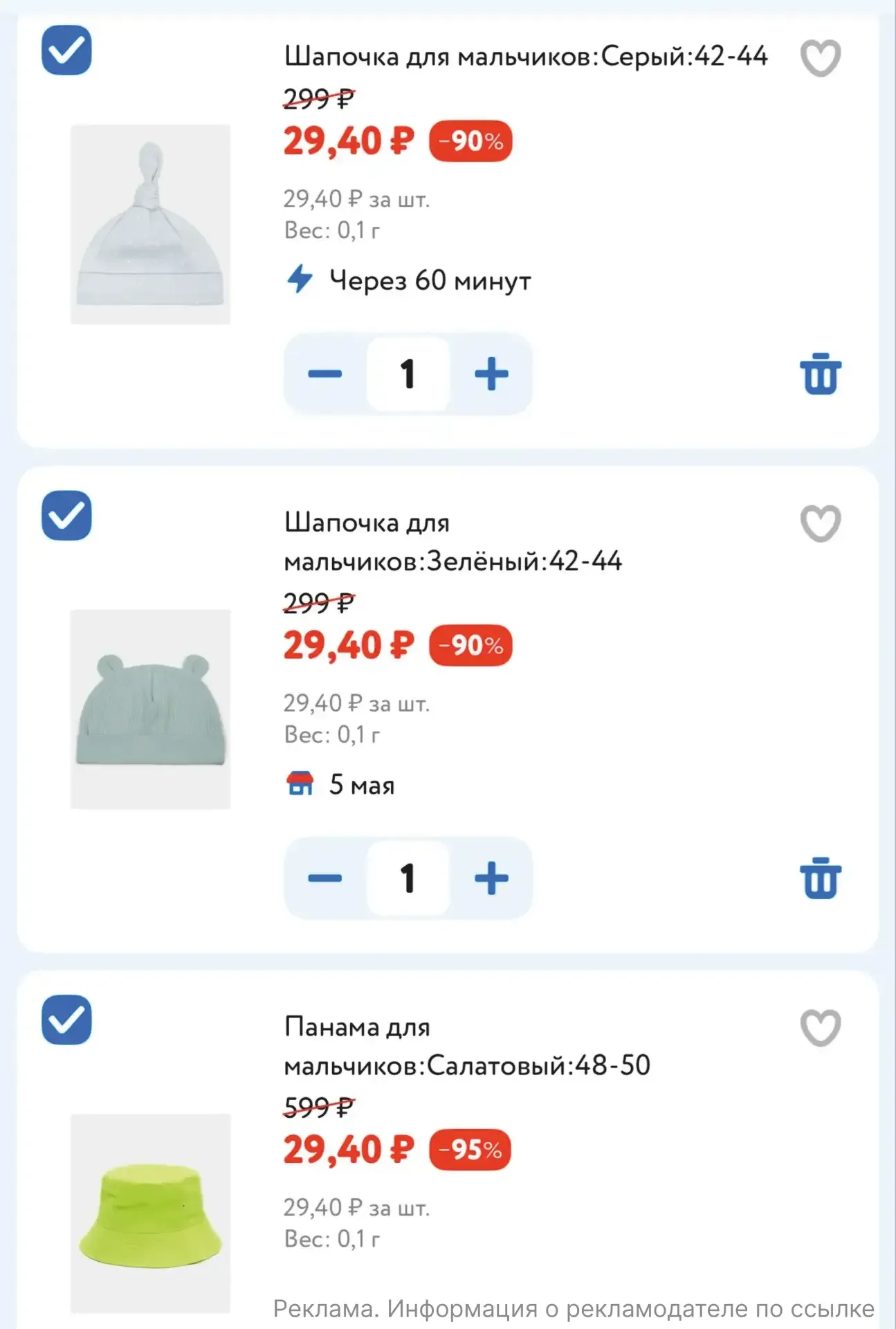Toggle the panama hat checkbox

[66, 1020]
